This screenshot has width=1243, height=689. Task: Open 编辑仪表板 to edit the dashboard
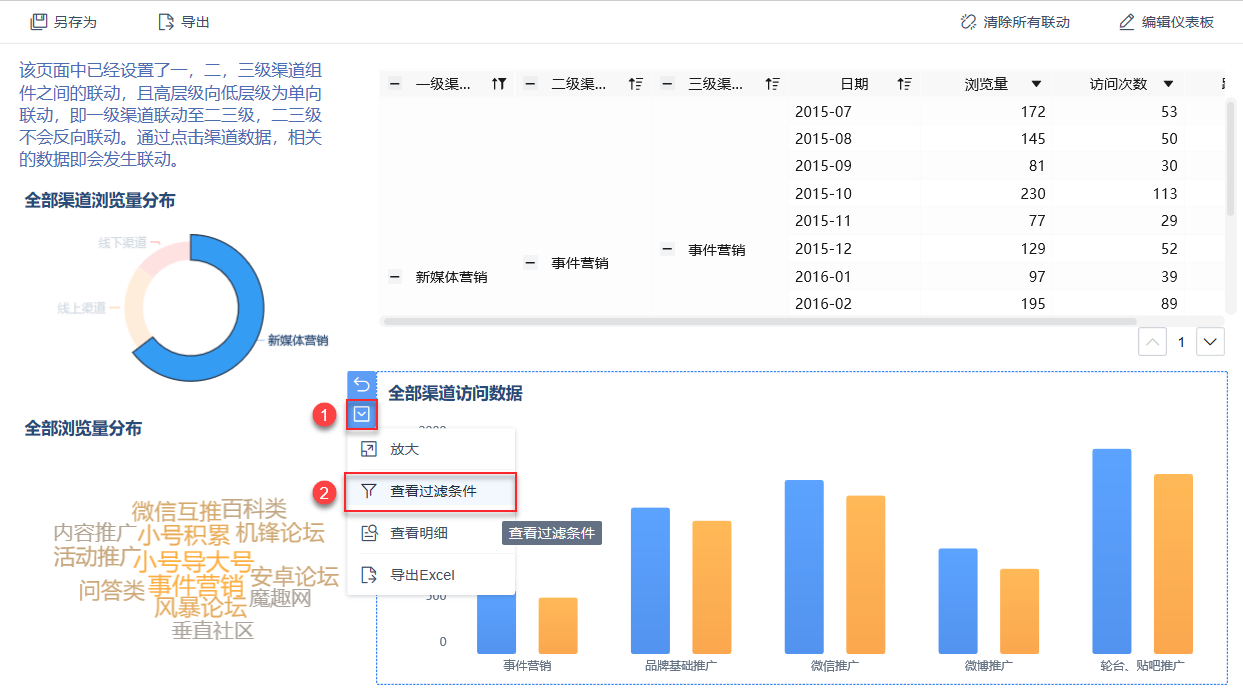(x=1166, y=21)
